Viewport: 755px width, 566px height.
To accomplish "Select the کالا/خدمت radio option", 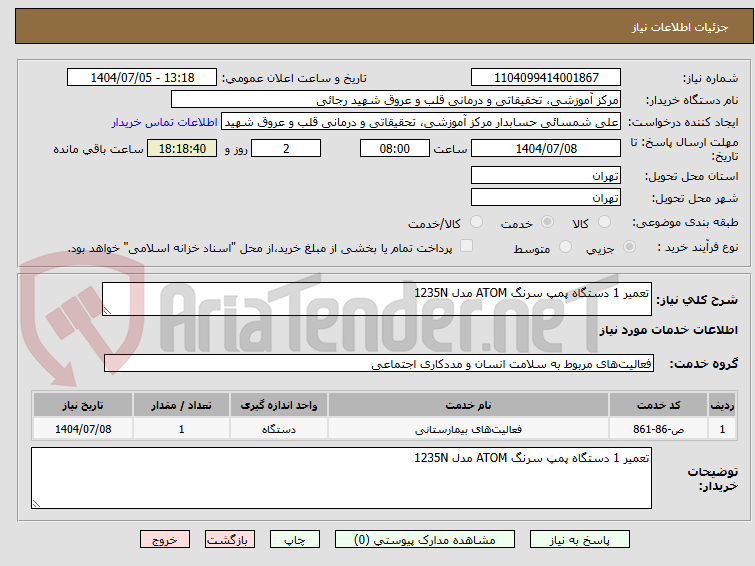I will point(476,222).
